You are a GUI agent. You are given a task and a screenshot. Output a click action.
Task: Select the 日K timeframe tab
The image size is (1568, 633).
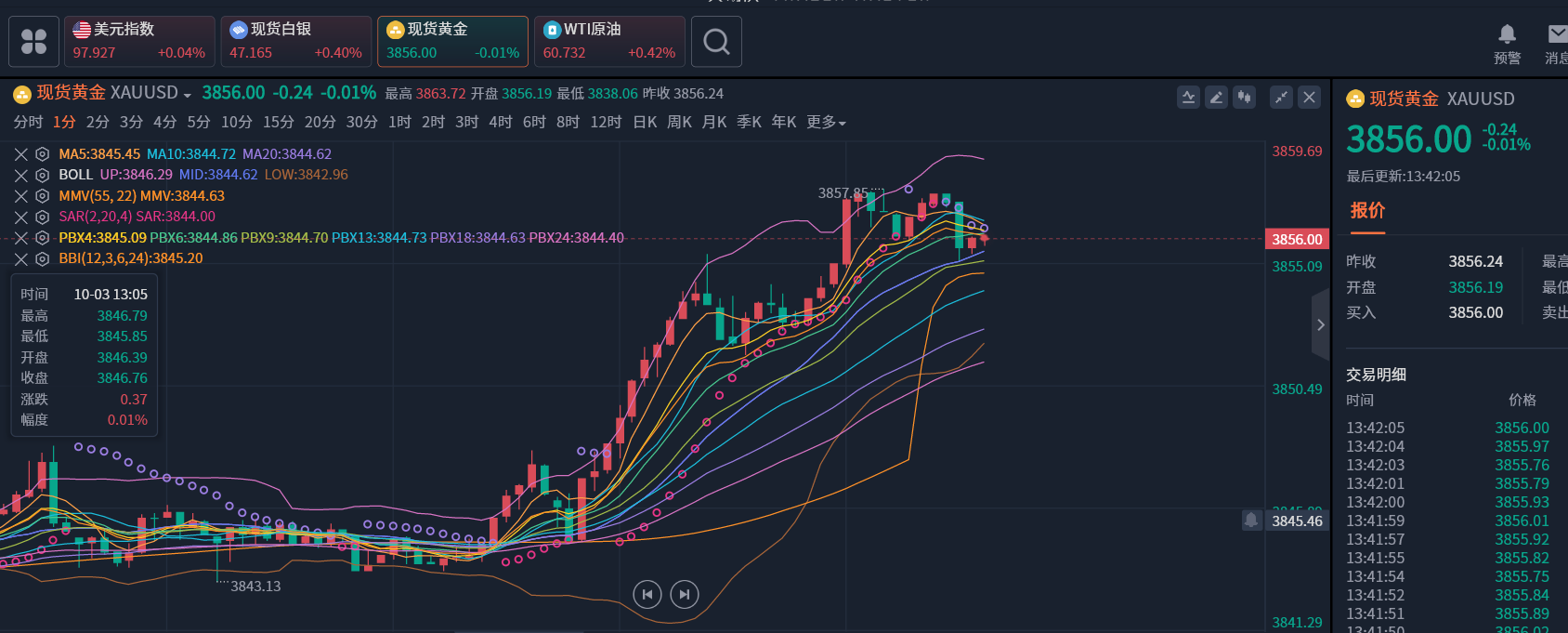645,122
